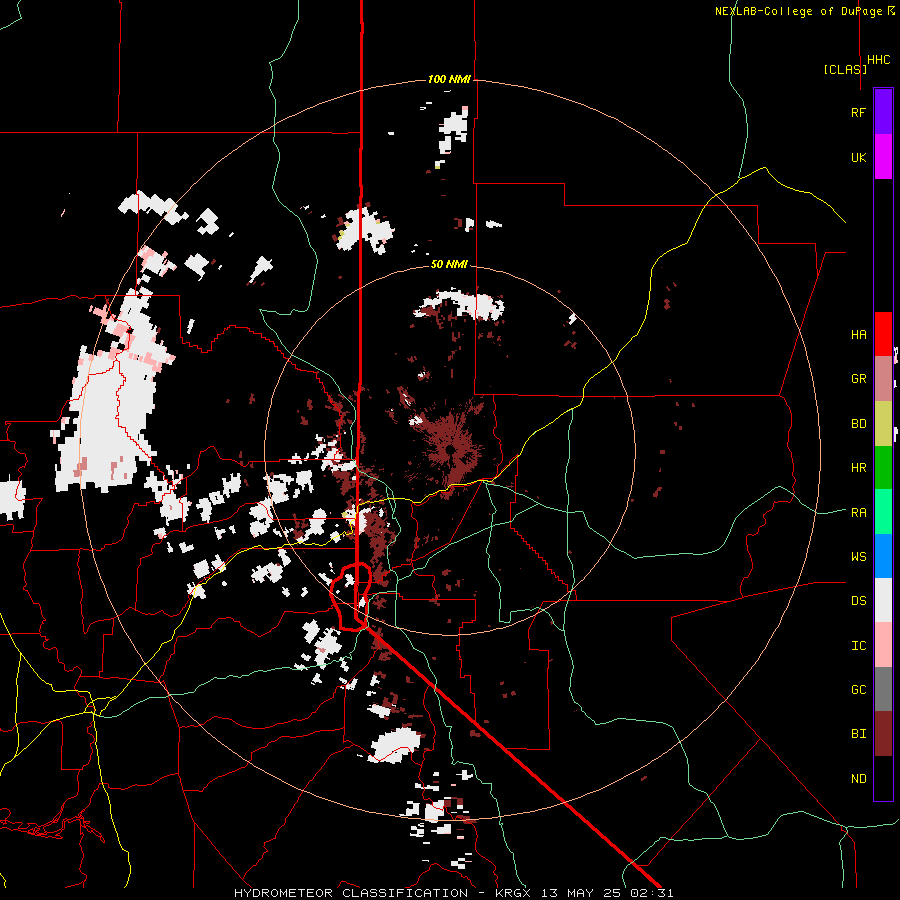Click the BD legend label

(x=858, y=424)
